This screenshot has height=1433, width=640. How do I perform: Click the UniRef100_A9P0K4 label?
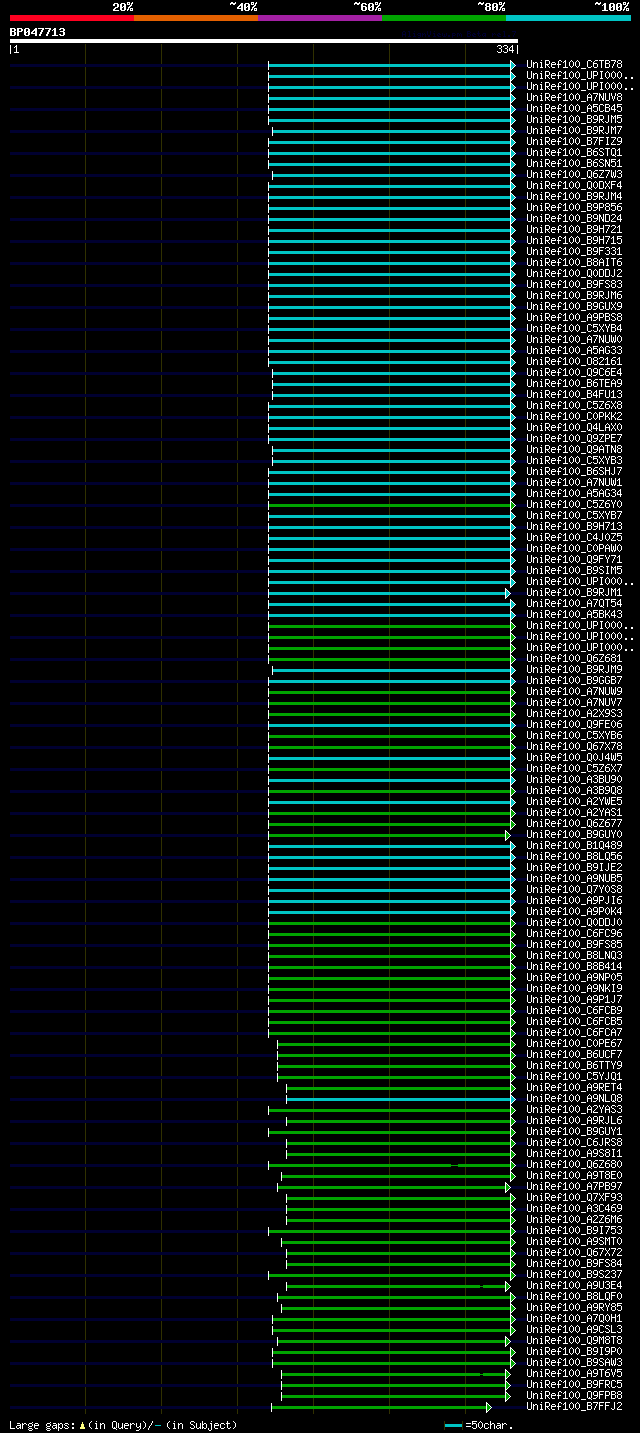575,912
